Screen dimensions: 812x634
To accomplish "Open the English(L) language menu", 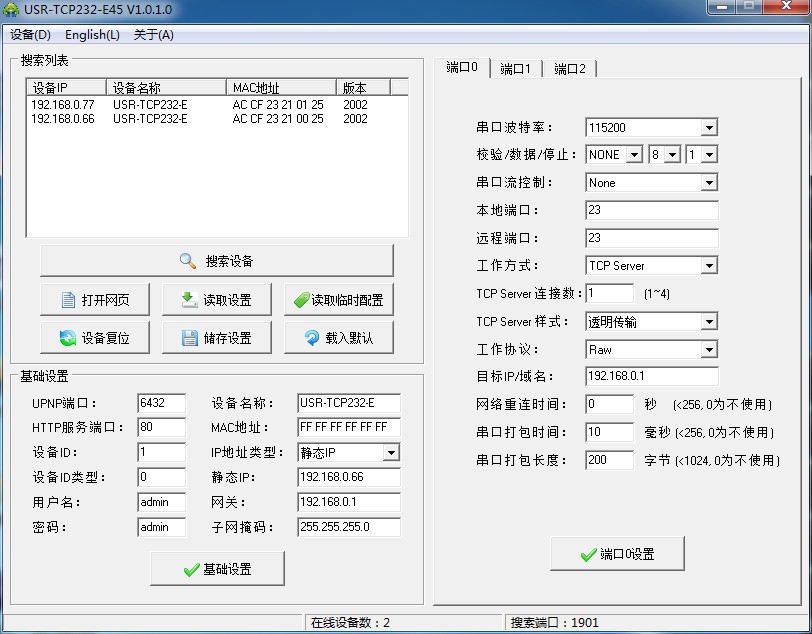I will tap(92, 35).
